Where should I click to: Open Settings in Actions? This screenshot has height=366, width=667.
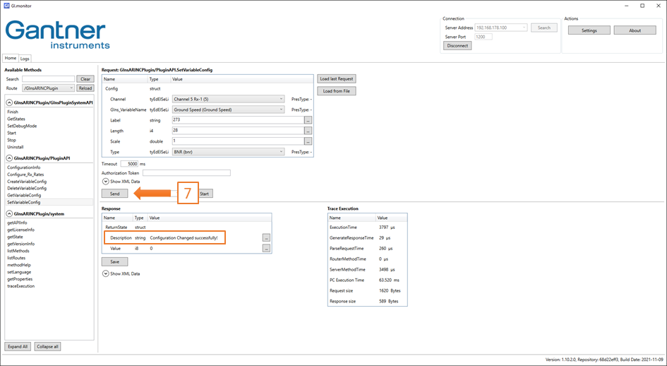tap(589, 31)
